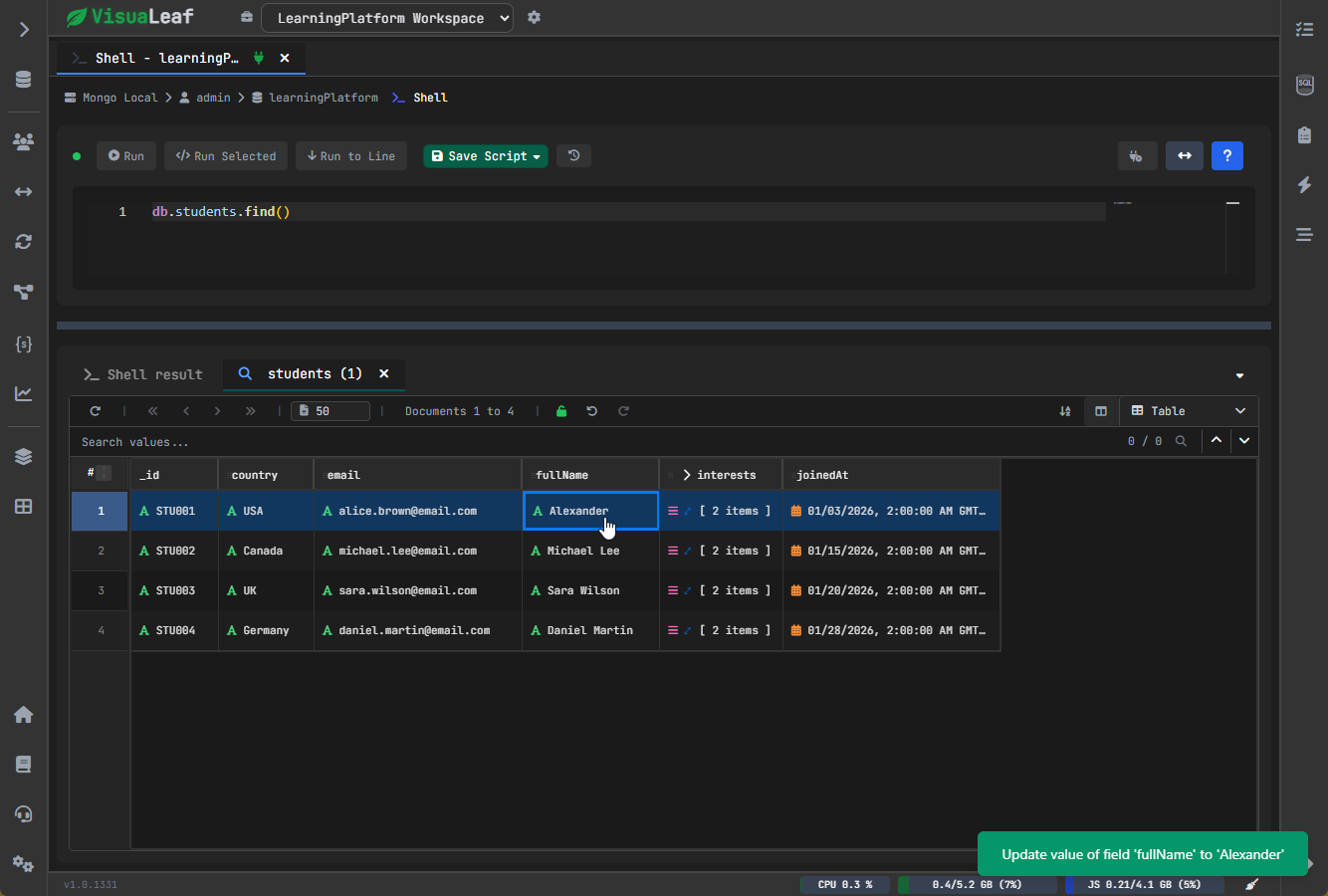Screen dimensions: 1328x896
Task: Click the briefcase icon beside workspace selector
Action: point(247,17)
